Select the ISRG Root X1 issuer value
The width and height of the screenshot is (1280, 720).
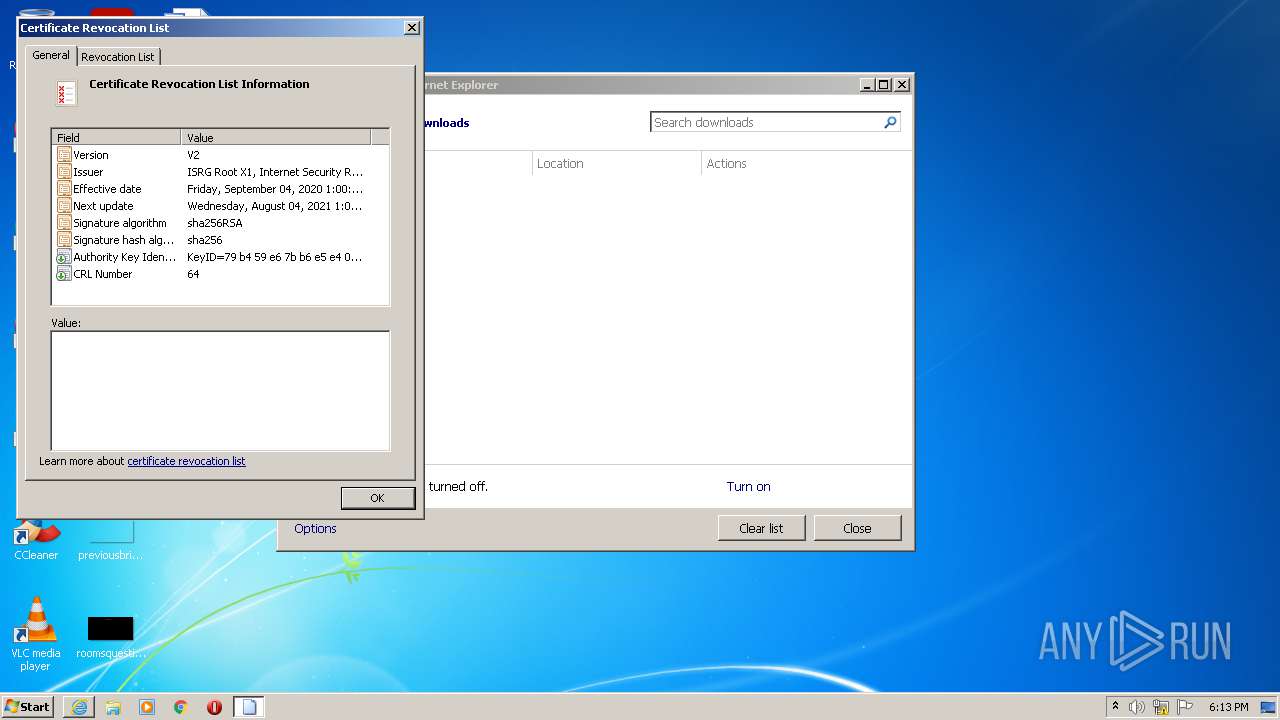pos(275,172)
